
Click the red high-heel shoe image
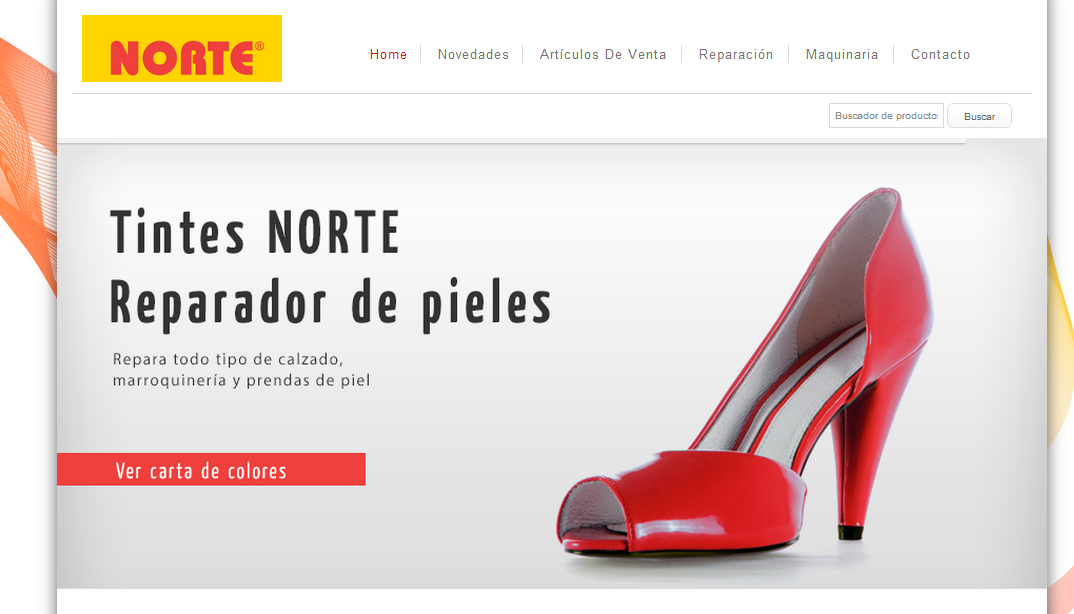pos(745,373)
